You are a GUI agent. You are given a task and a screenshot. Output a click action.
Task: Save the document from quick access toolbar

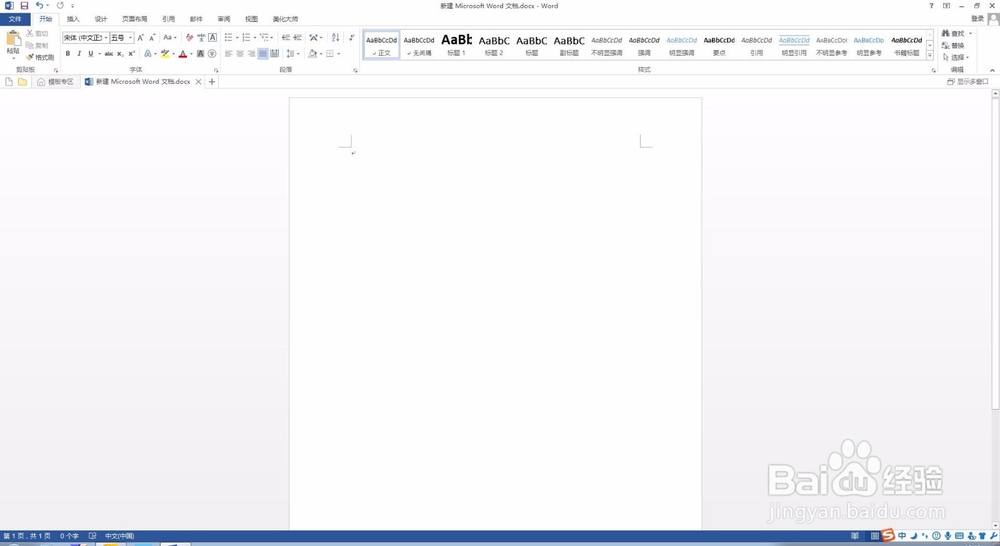pos(24,6)
